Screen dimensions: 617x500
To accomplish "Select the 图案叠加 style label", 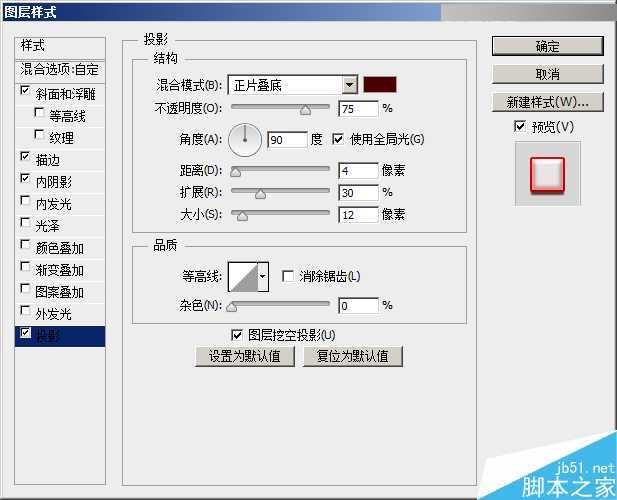I will (59, 292).
